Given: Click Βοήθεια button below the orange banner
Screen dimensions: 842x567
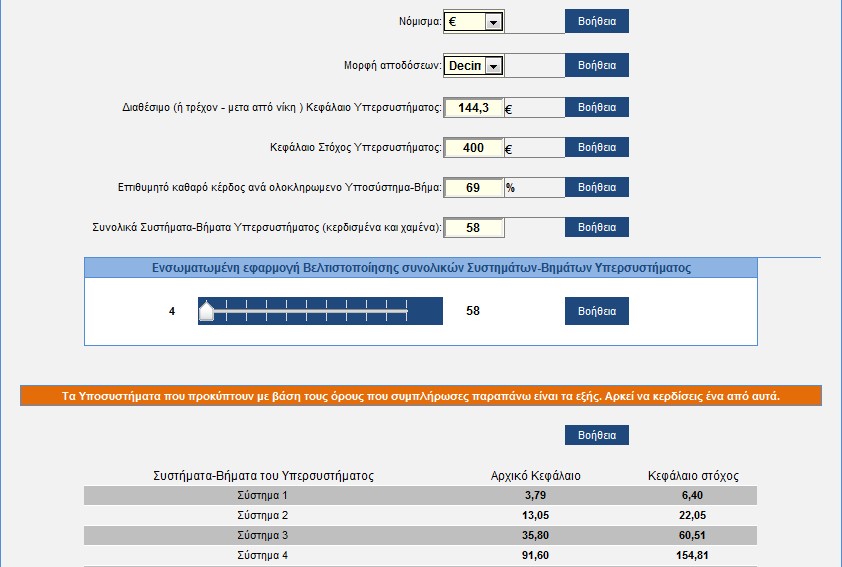Looking at the screenshot, I should click(x=597, y=435).
